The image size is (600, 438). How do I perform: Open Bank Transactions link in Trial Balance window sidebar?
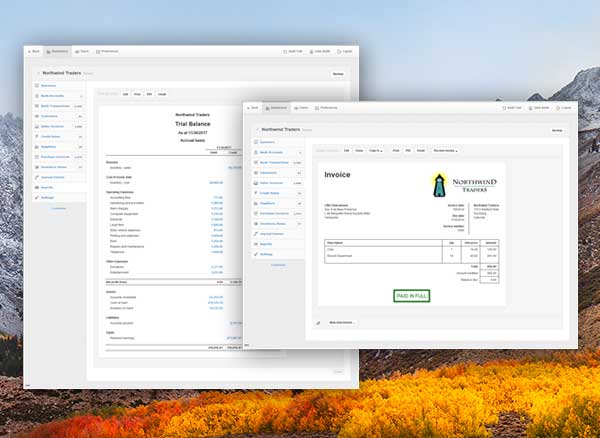[55, 106]
